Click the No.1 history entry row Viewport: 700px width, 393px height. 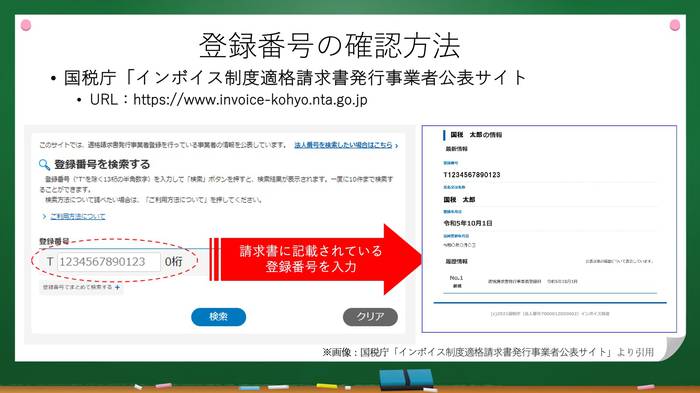pos(550,281)
